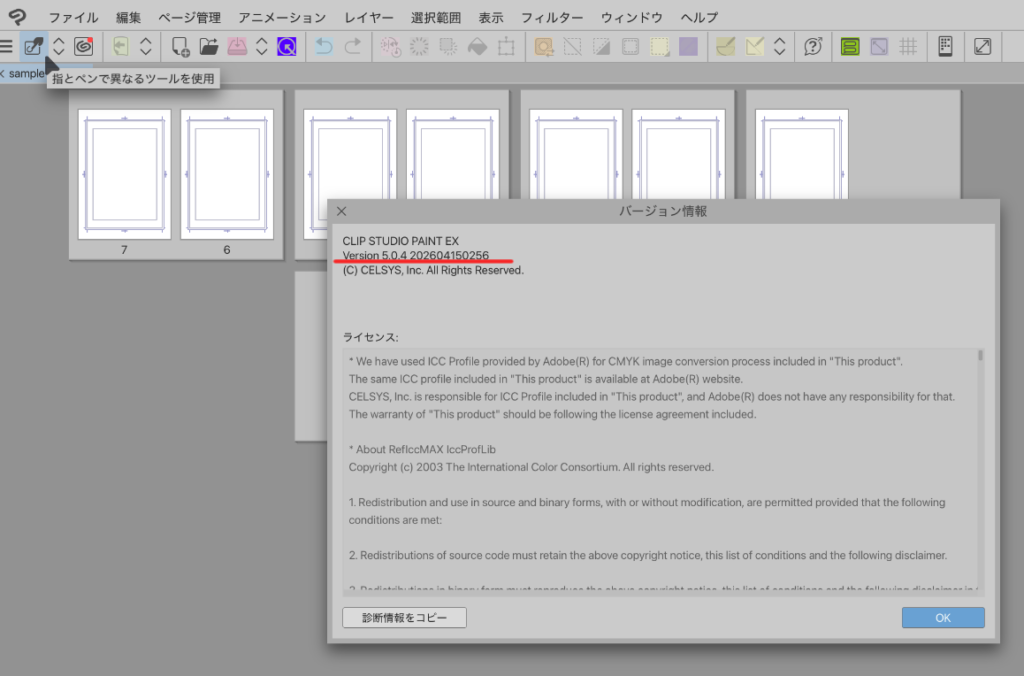Open stepper next to yellow pen-square icon
The width and height of the screenshot is (1024, 676).
[780, 46]
